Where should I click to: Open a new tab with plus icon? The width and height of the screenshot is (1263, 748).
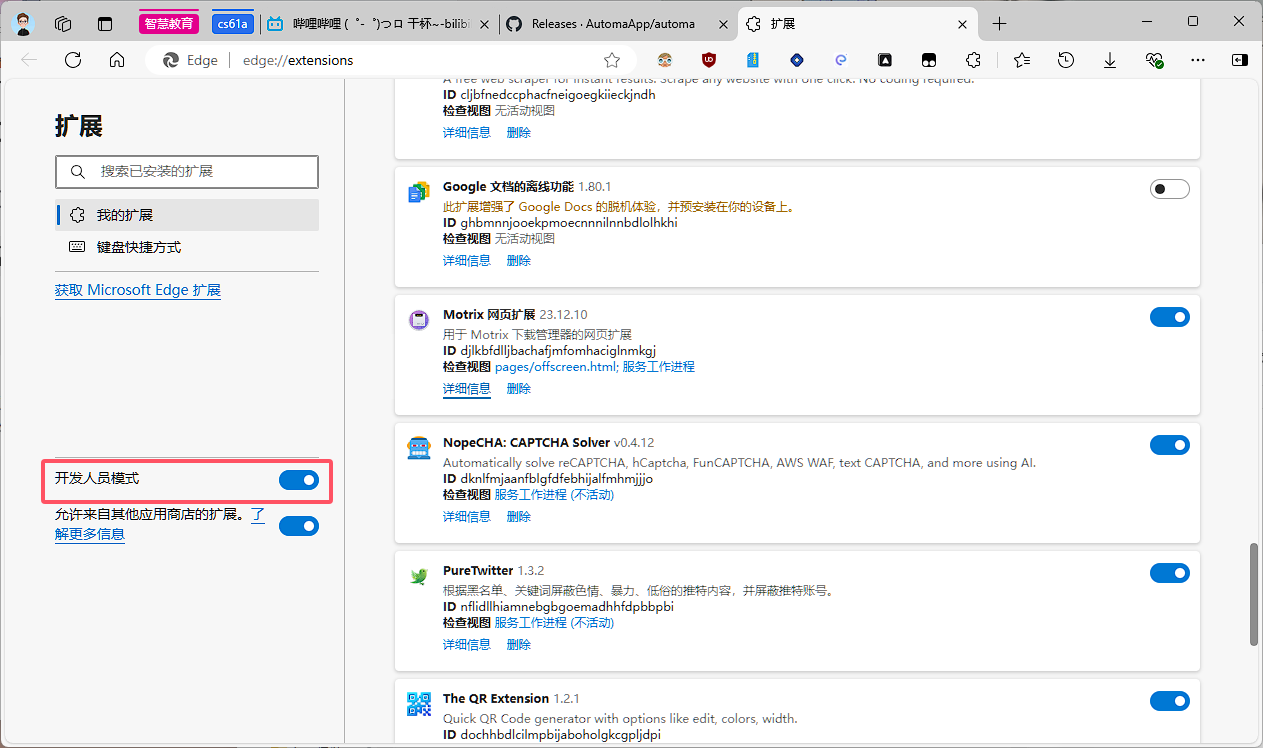coord(999,23)
